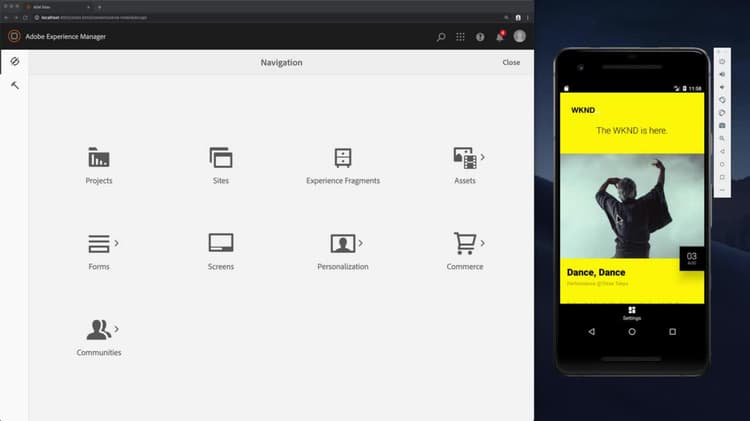Open the Personalization icon
Viewport: 750px width, 421px height.
tap(343, 244)
